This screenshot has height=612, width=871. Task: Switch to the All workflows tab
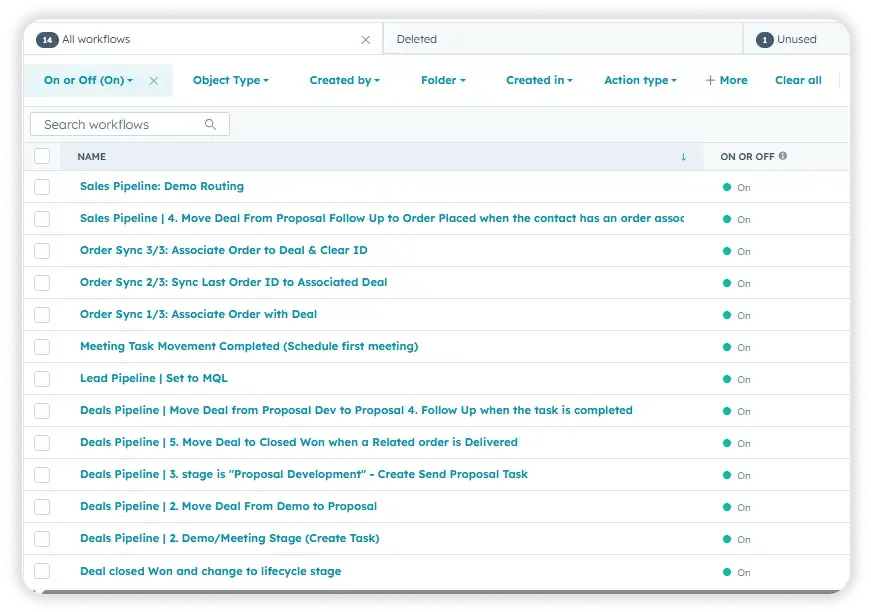tap(203, 39)
